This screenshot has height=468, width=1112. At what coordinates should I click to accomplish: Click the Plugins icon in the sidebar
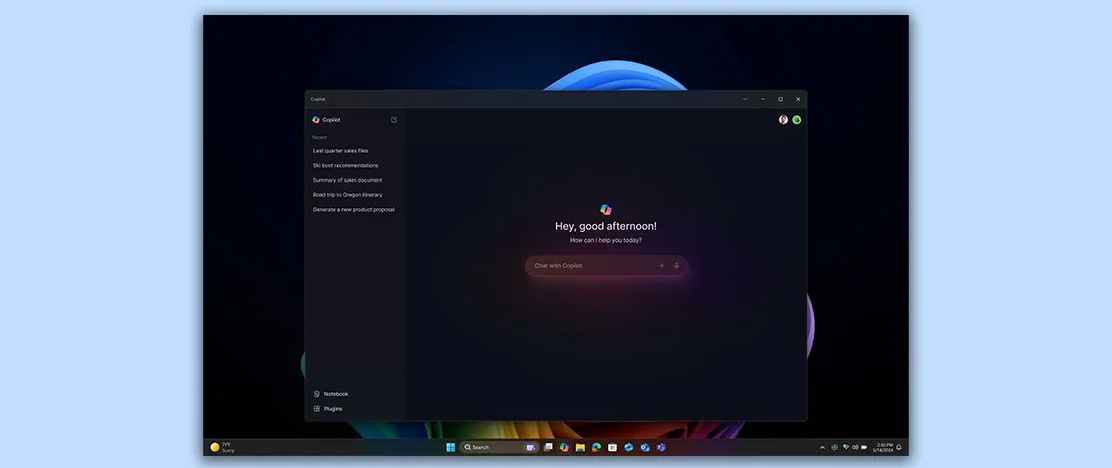[x=317, y=408]
